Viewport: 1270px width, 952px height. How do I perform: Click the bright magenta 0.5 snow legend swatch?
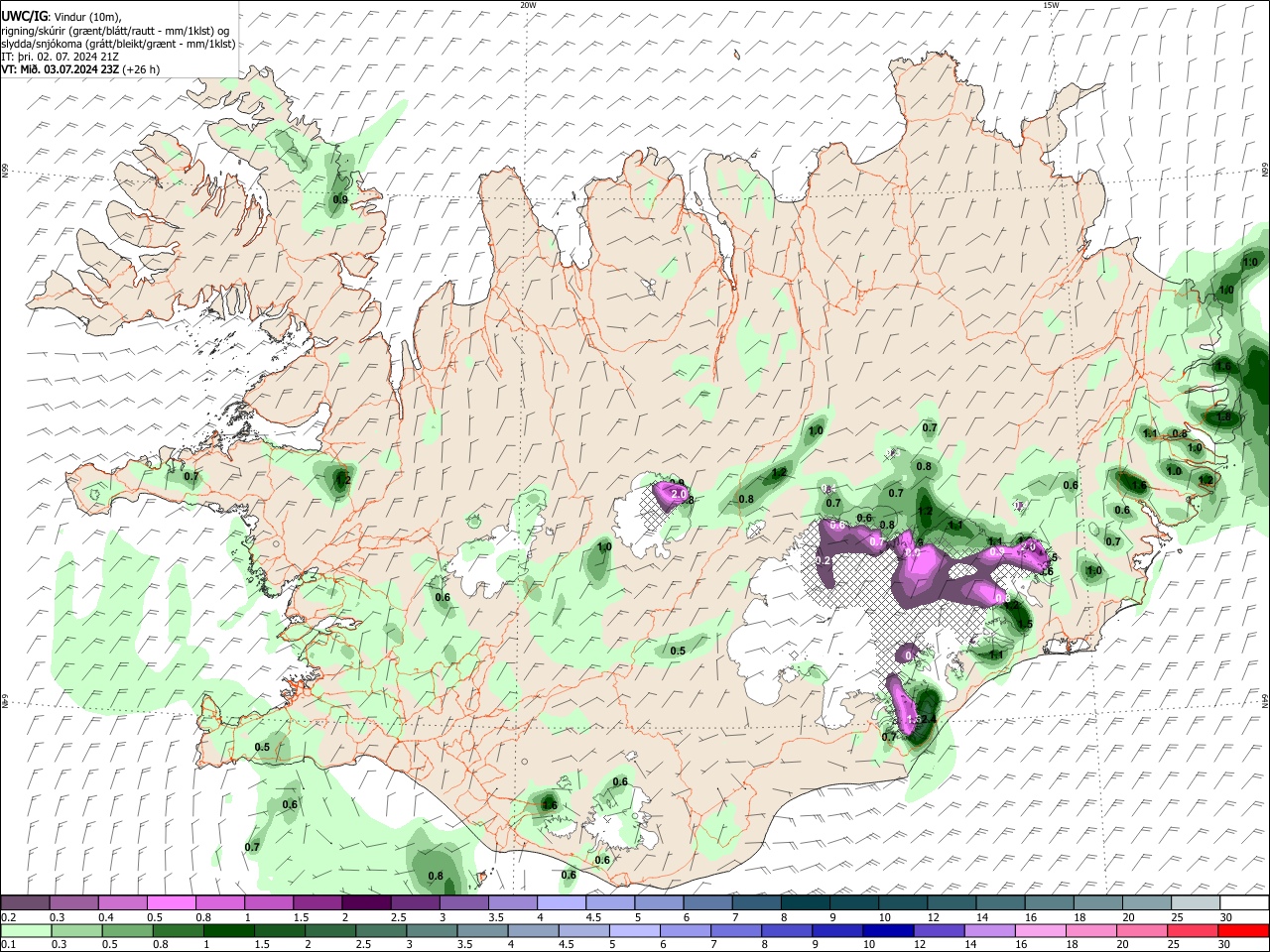(171, 903)
